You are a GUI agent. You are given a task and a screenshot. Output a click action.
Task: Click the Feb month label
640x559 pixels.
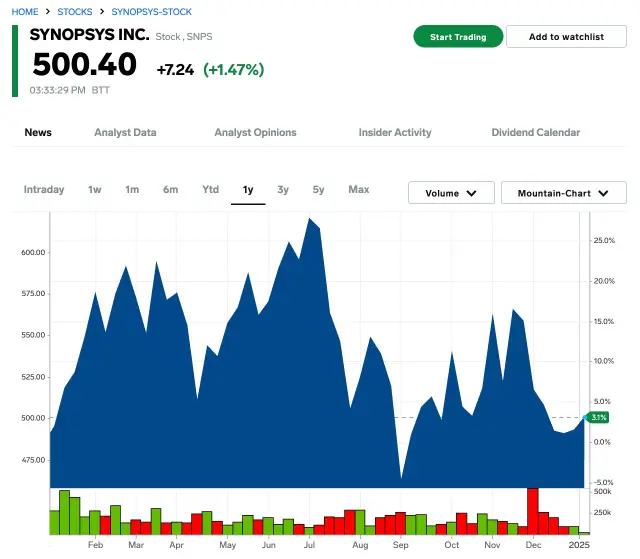coord(96,545)
